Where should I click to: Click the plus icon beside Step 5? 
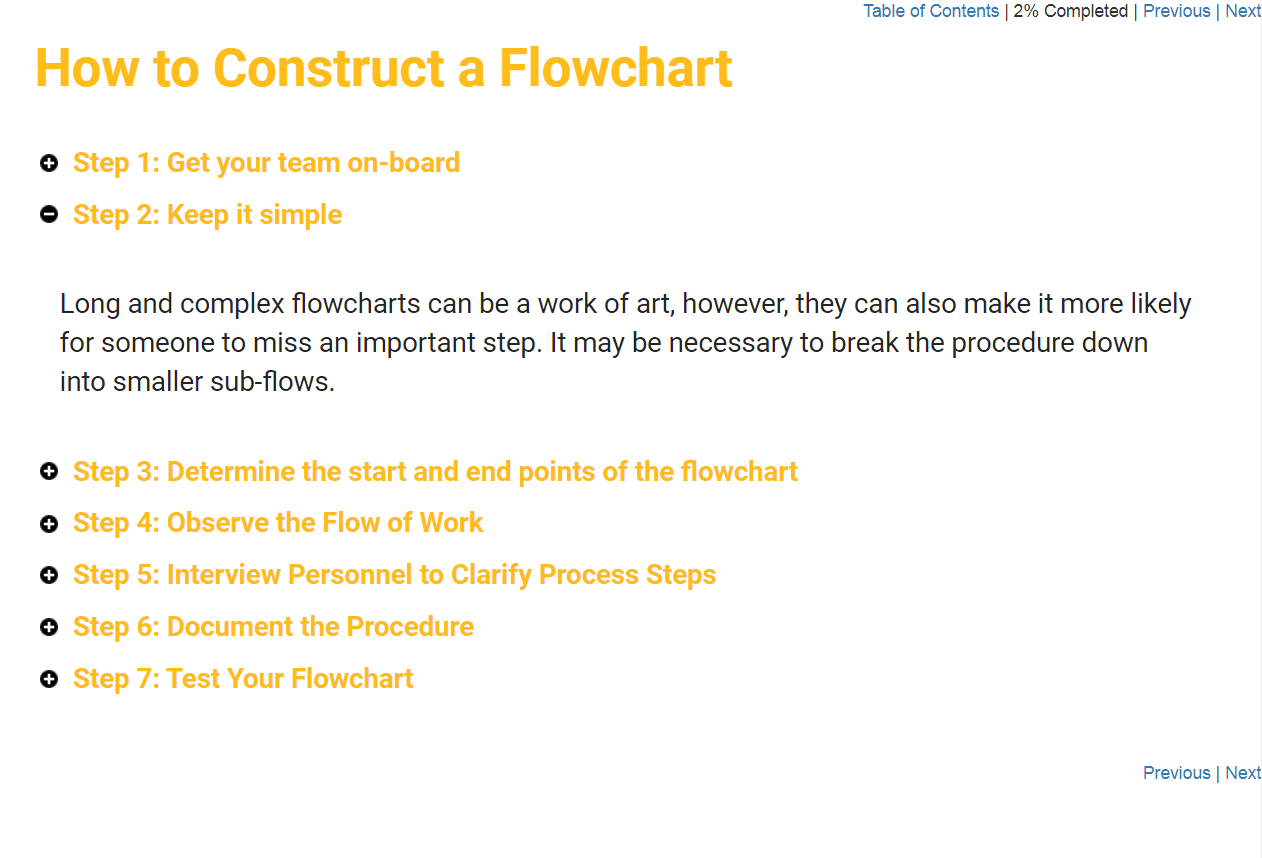49,575
